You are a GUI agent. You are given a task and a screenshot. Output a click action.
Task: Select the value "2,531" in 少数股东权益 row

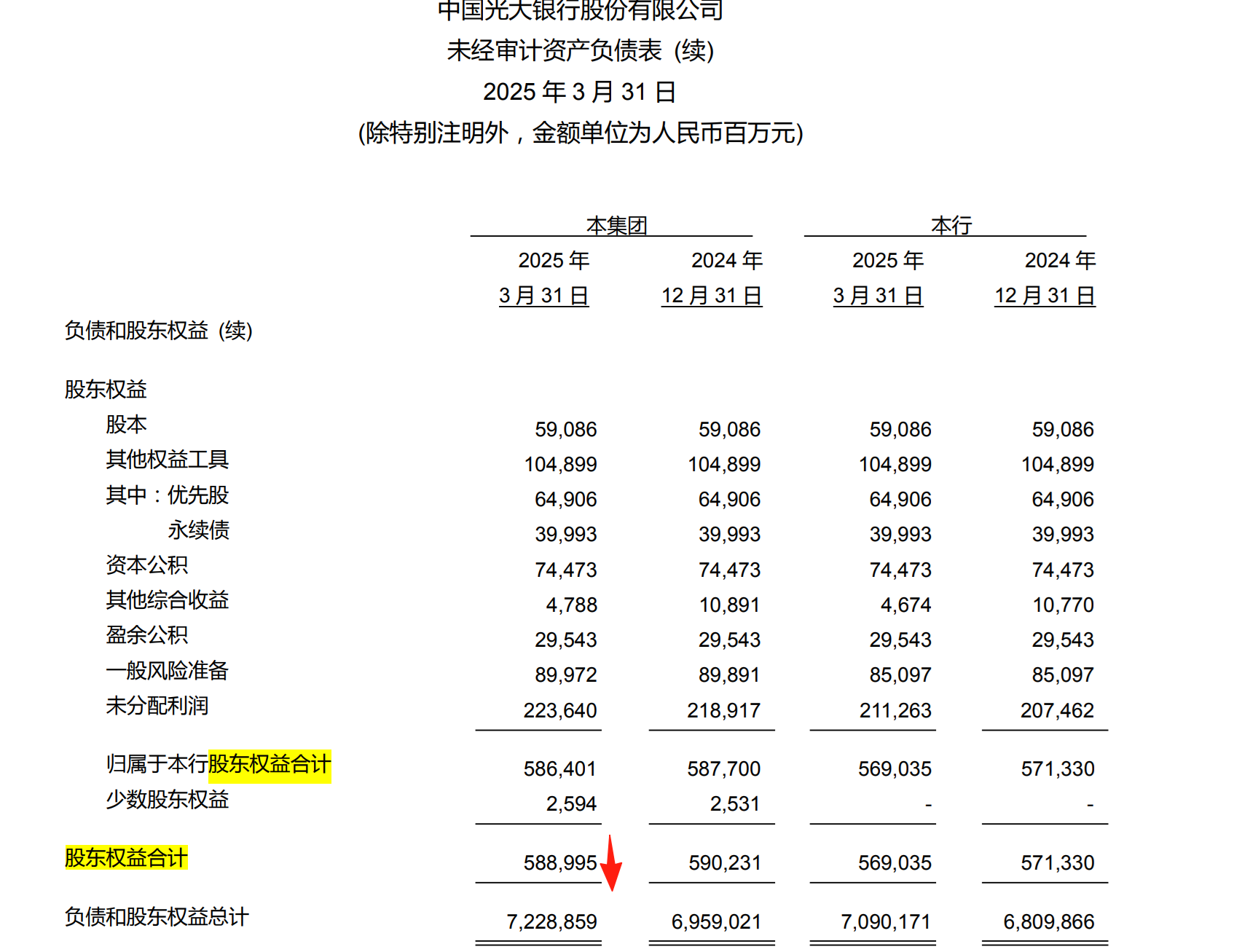coord(735,804)
